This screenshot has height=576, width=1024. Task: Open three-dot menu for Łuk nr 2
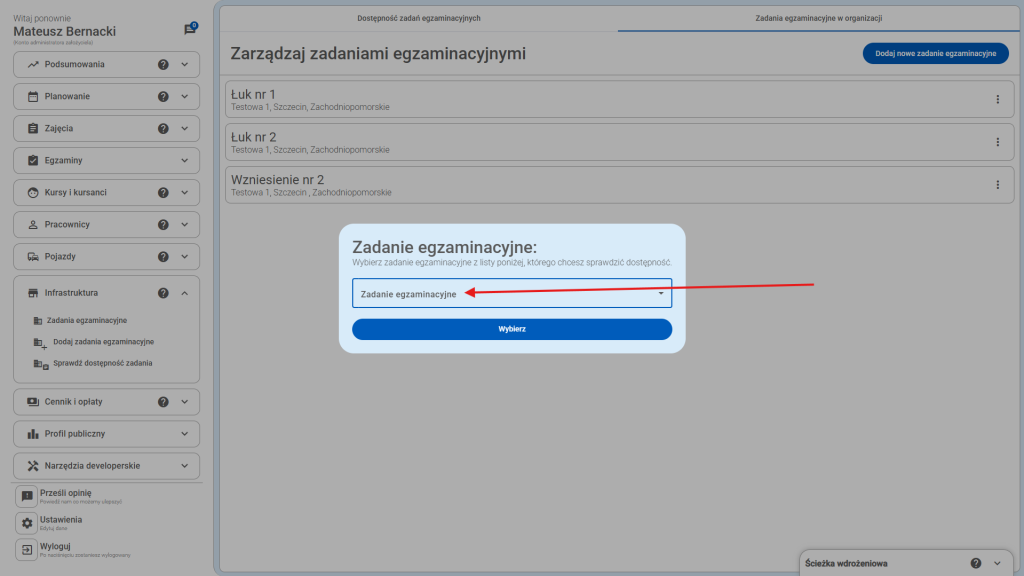(x=997, y=142)
